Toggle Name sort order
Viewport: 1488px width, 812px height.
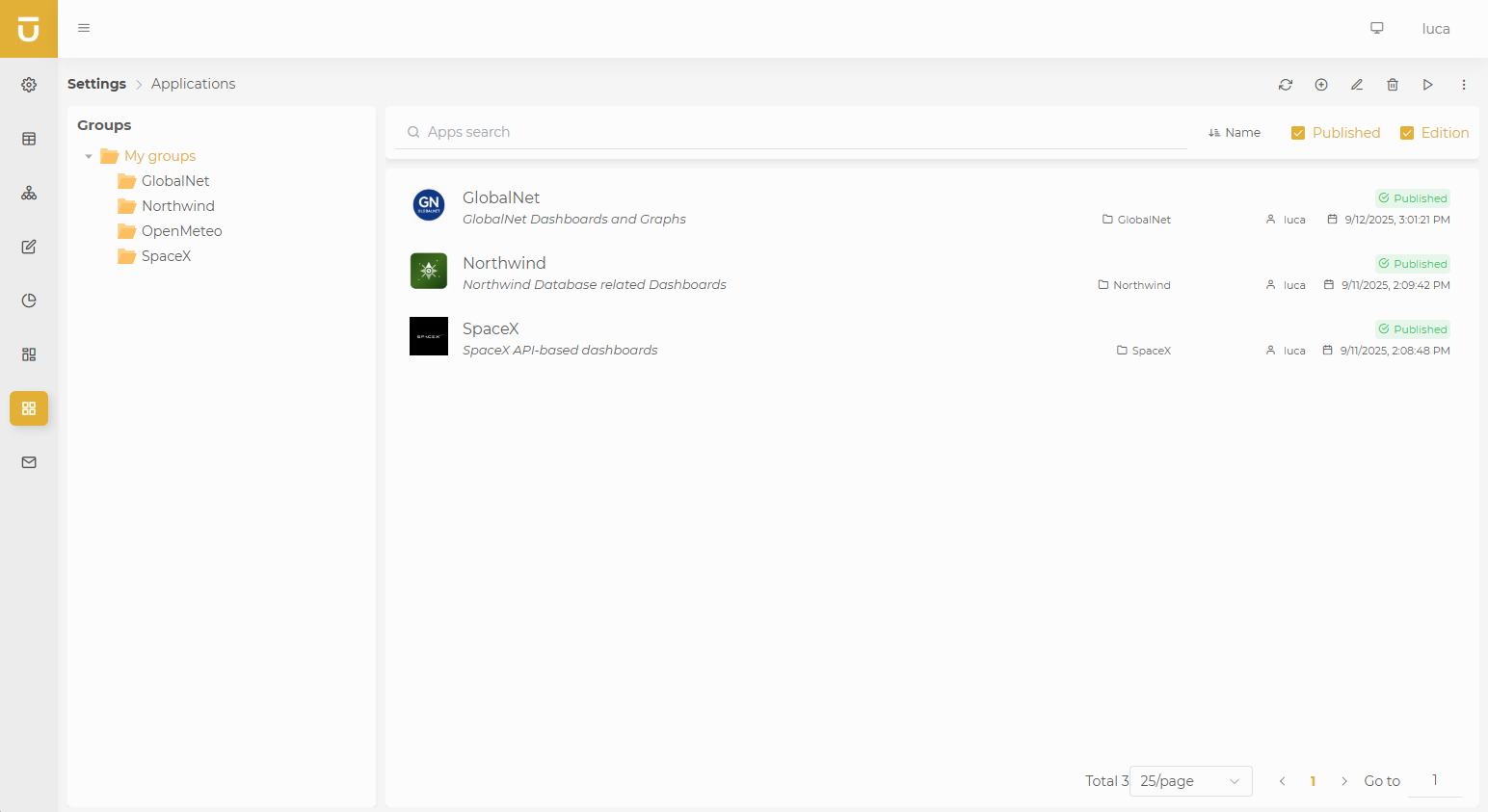[x=1235, y=133]
